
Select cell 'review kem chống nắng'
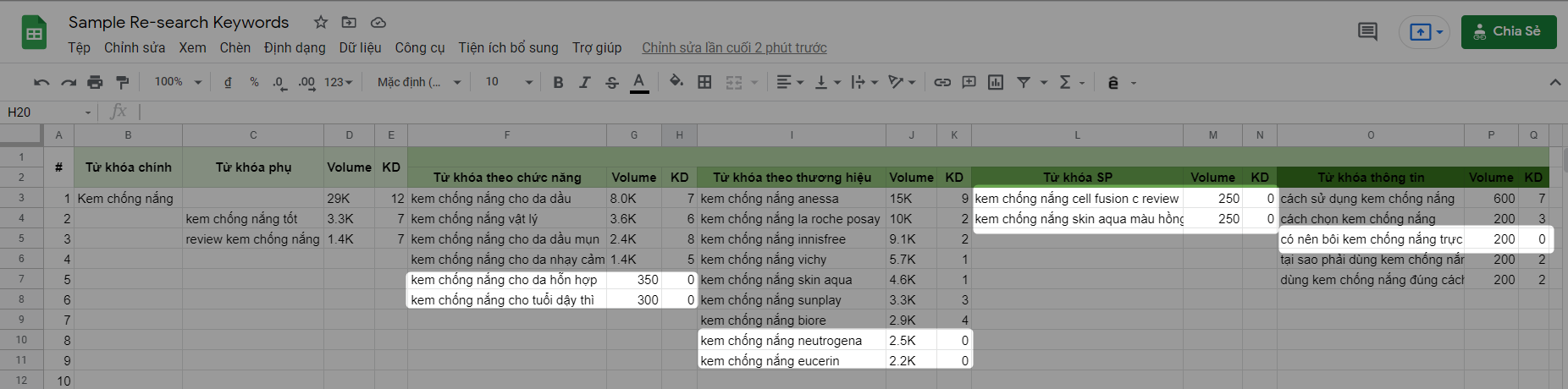pos(252,239)
